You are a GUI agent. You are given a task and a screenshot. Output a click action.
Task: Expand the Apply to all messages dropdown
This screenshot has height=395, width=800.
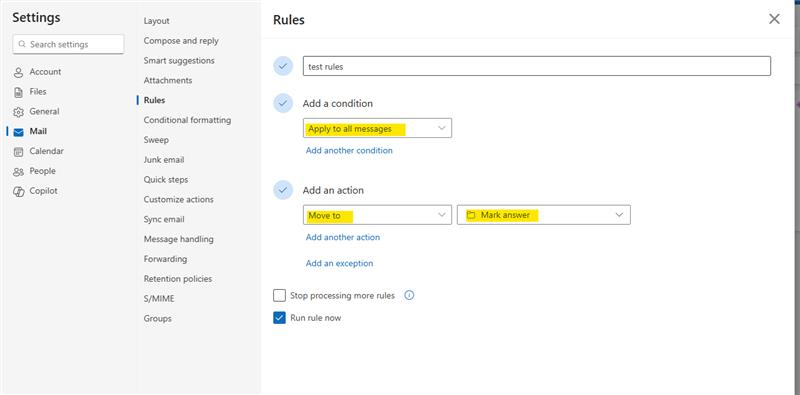tap(377, 128)
